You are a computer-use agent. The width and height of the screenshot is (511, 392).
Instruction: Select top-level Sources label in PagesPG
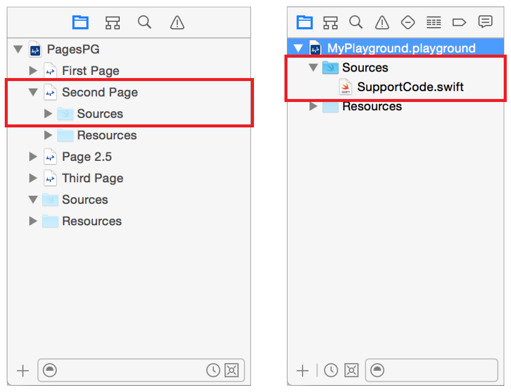[85, 200]
